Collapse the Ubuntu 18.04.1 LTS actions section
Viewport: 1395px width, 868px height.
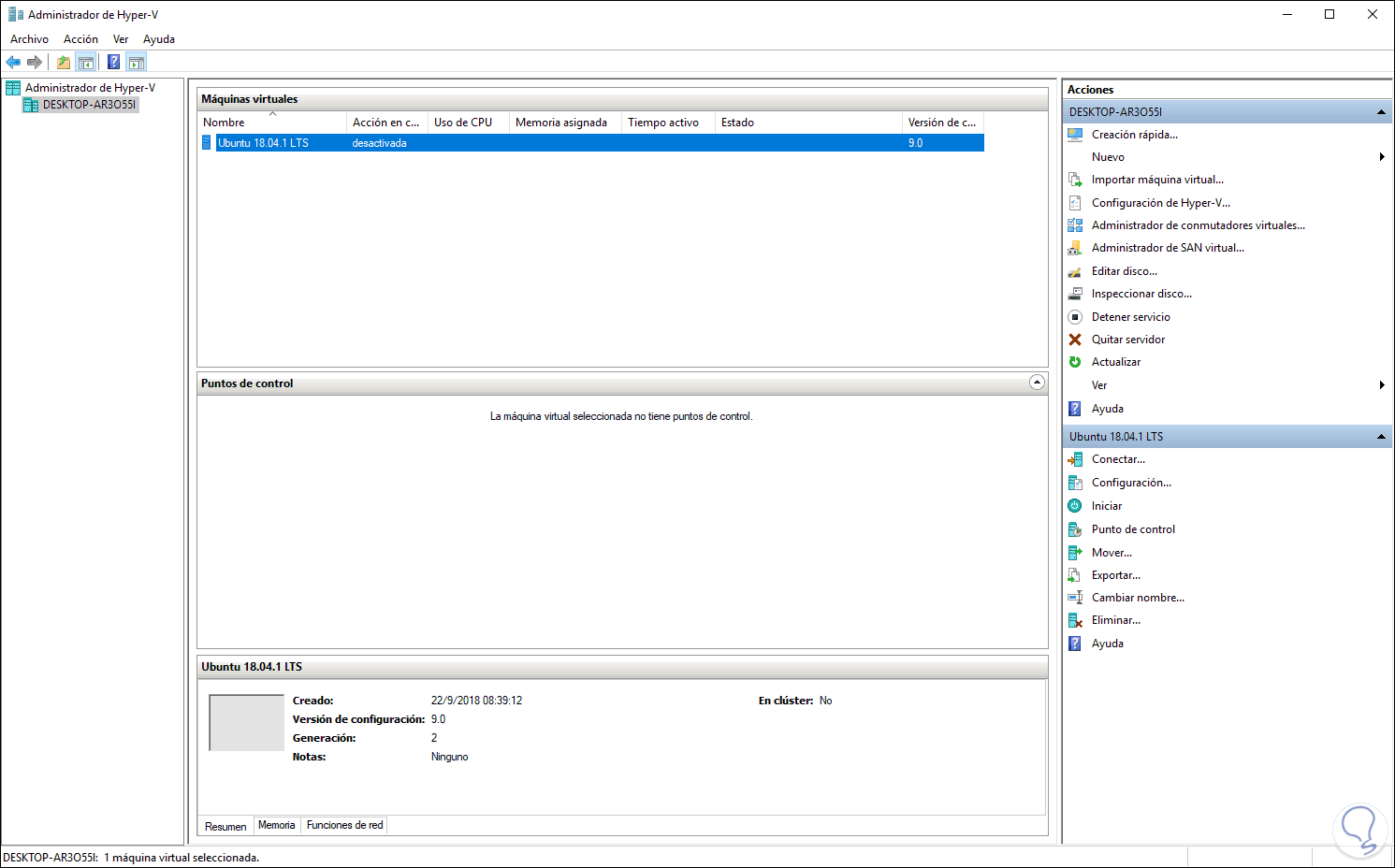1381,437
